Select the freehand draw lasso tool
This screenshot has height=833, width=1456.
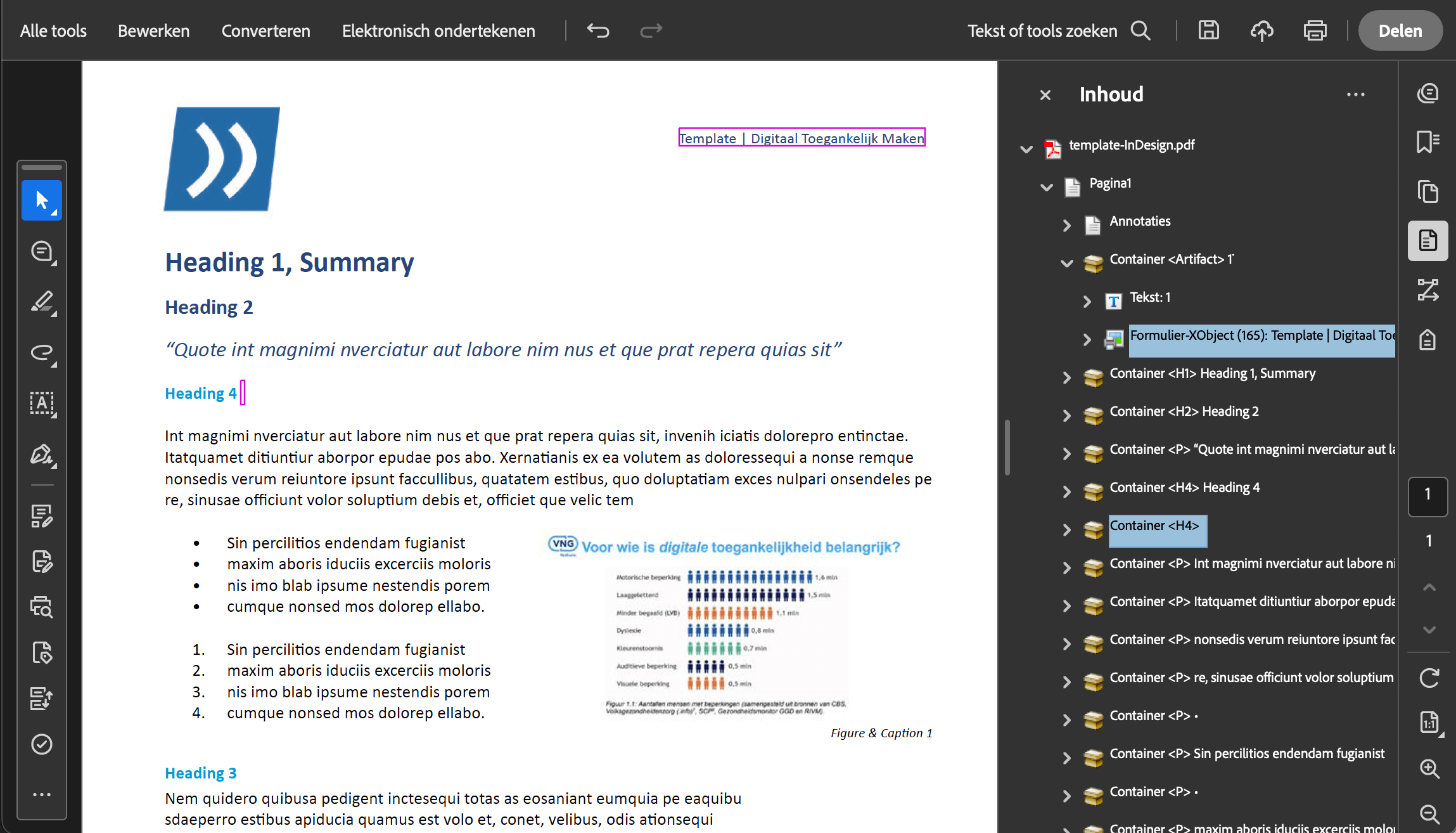coord(42,352)
